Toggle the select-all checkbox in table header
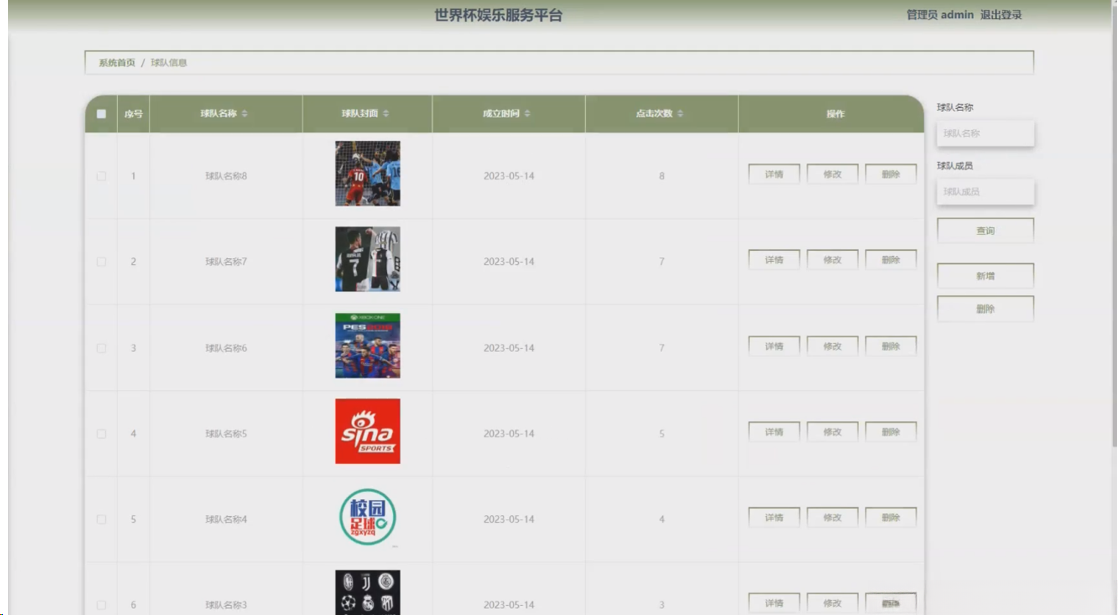Image resolution: width=1118 pixels, height=615 pixels. (101, 114)
